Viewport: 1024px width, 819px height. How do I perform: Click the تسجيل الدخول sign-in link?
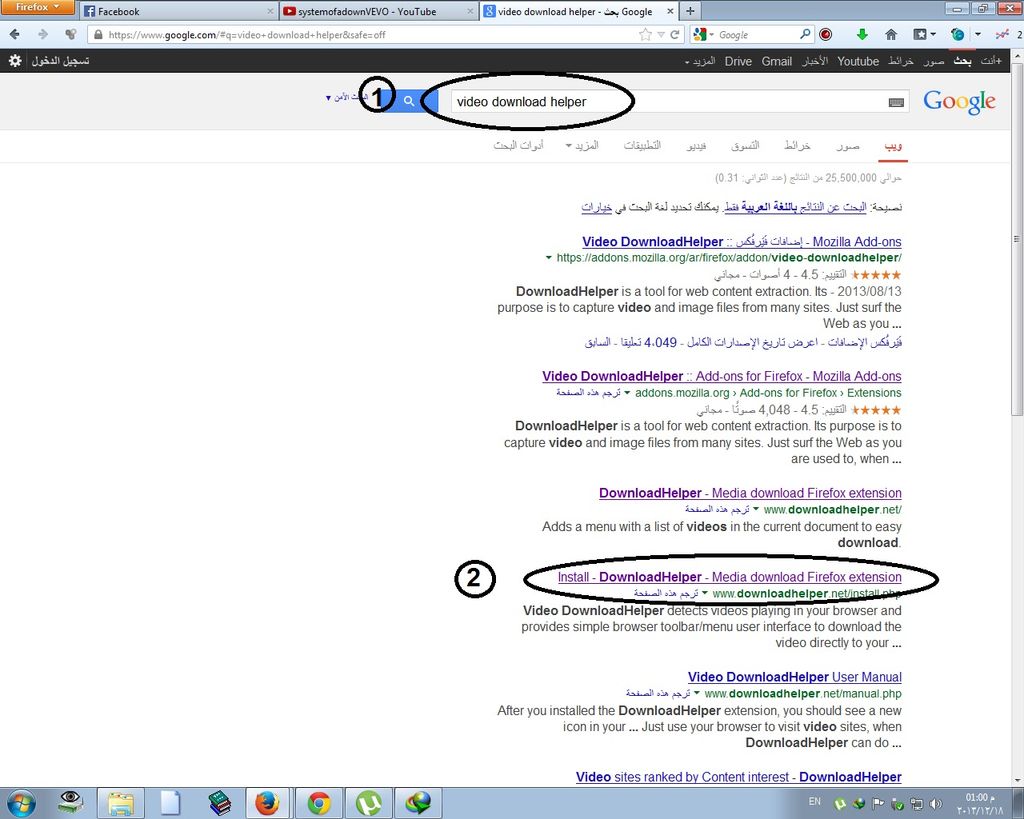(x=61, y=61)
